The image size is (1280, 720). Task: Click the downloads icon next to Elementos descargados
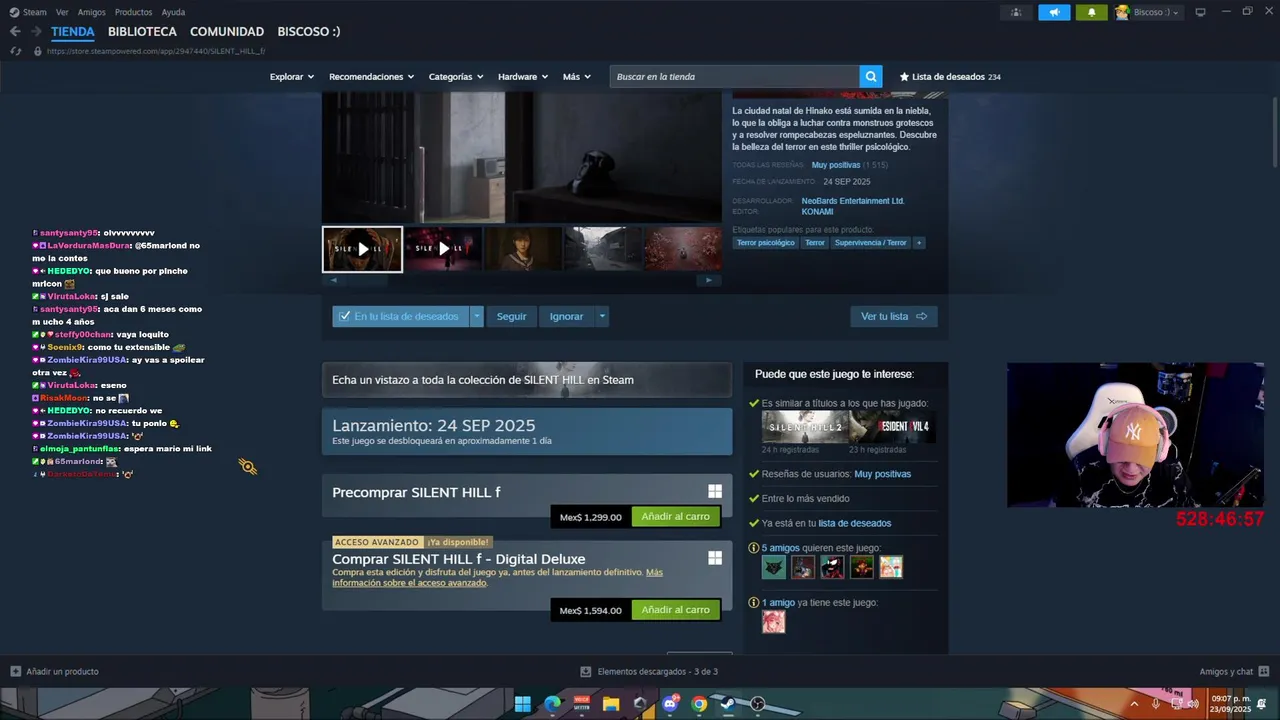[x=586, y=671]
